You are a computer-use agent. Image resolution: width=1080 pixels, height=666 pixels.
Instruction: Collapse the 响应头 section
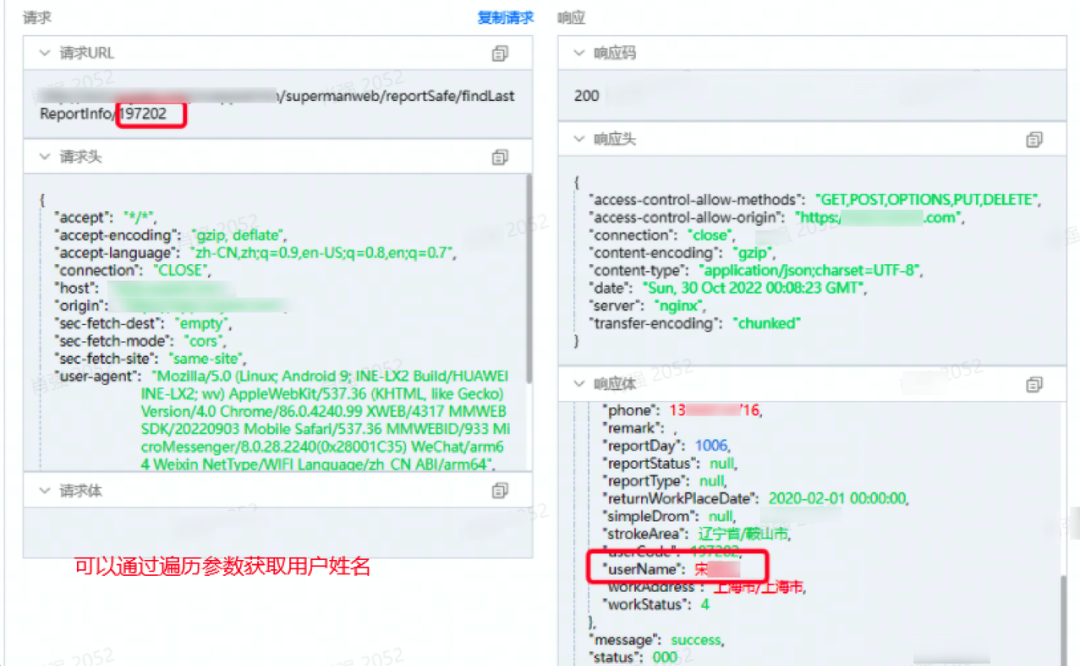coord(579,139)
